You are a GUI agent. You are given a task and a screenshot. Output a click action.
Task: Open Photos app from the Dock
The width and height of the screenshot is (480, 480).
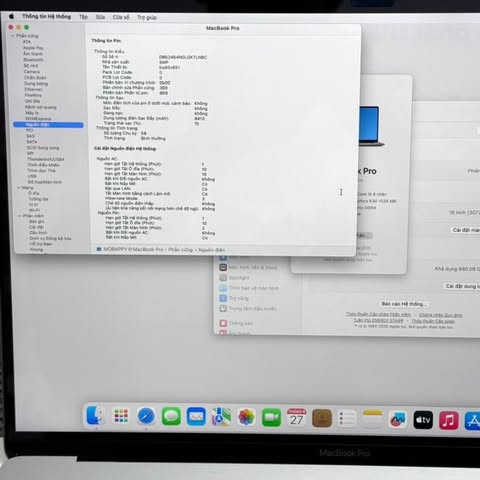[246, 417]
